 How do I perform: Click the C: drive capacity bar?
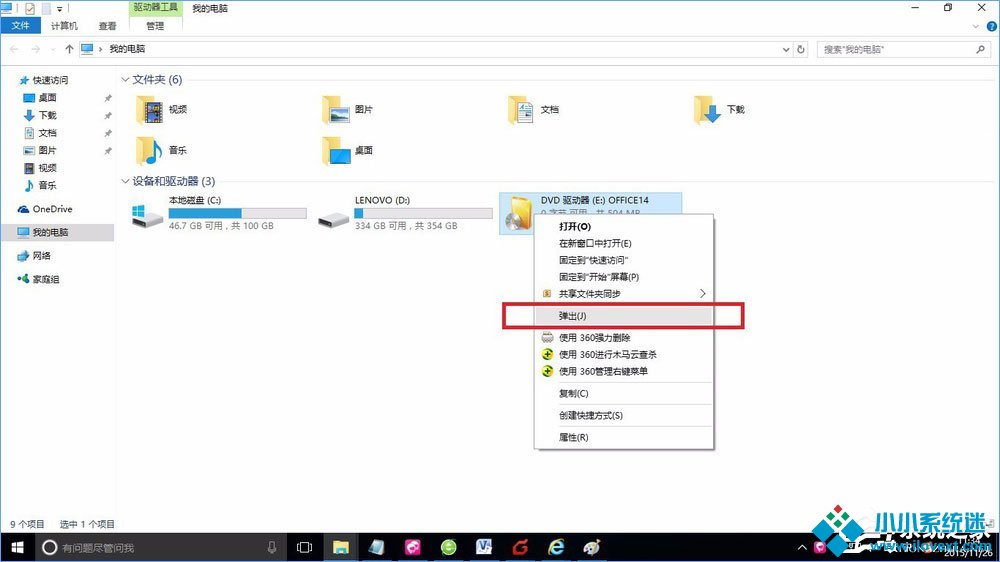[x=237, y=213]
